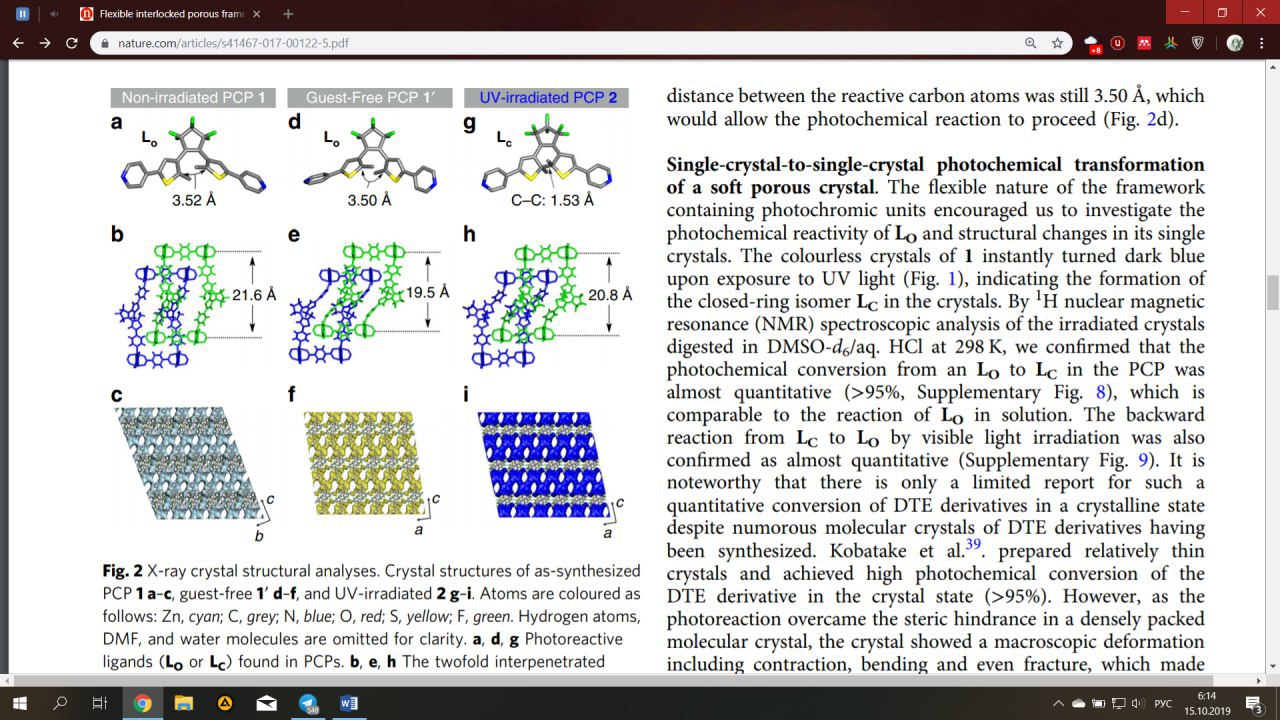Image resolution: width=1280 pixels, height=720 pixels.
Task: Click the vertical scrollbar thumb
Action: pos(1272,293)
